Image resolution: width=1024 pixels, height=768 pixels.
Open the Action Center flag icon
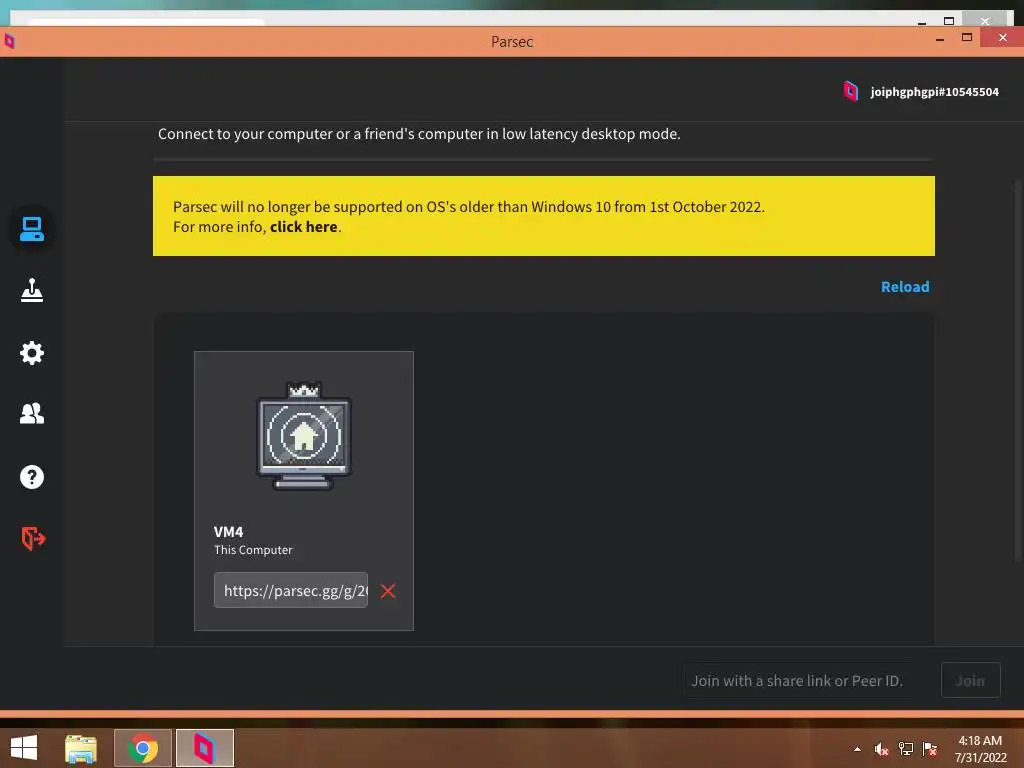930,749
